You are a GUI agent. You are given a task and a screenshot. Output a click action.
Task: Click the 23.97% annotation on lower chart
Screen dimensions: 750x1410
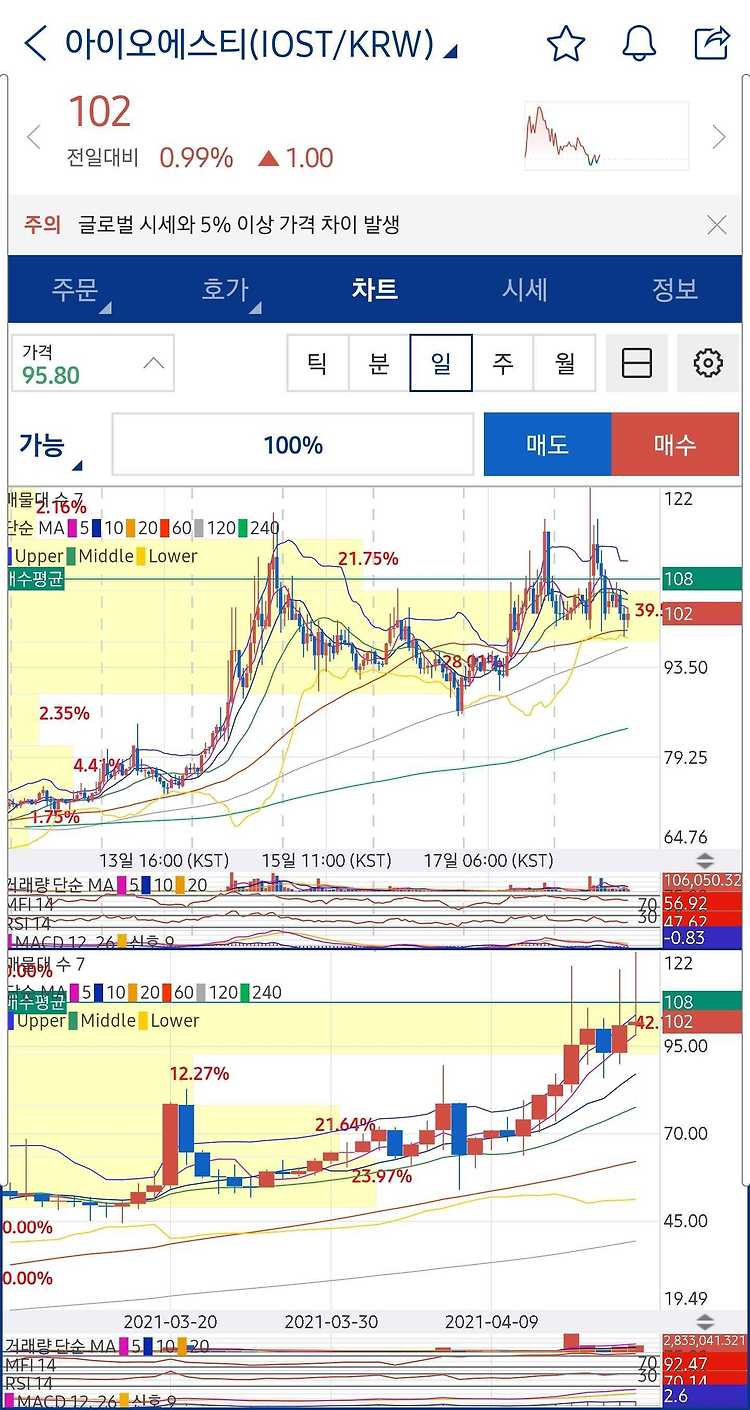(x=382, y=1177)
